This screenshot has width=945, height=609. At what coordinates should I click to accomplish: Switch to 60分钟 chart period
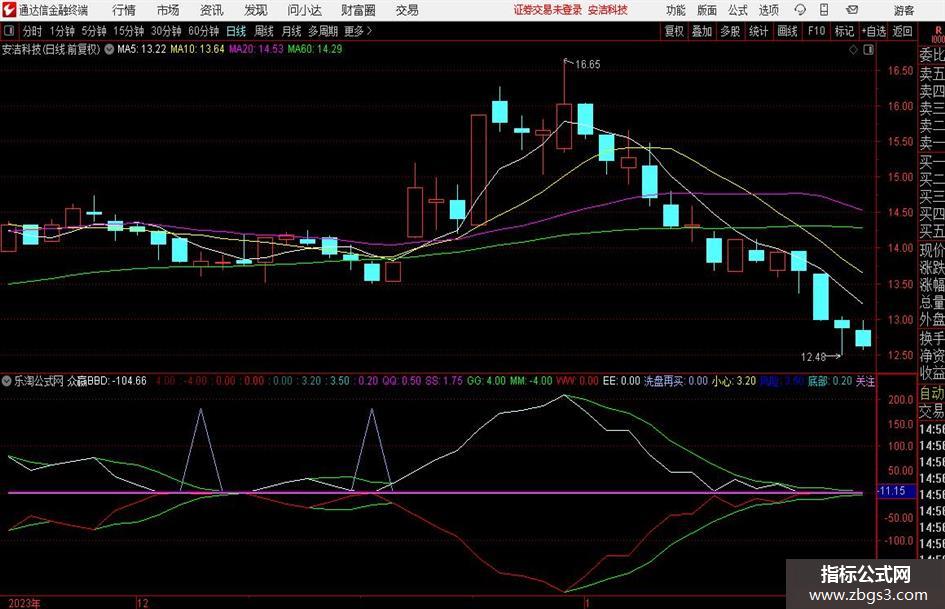point(203,31)
